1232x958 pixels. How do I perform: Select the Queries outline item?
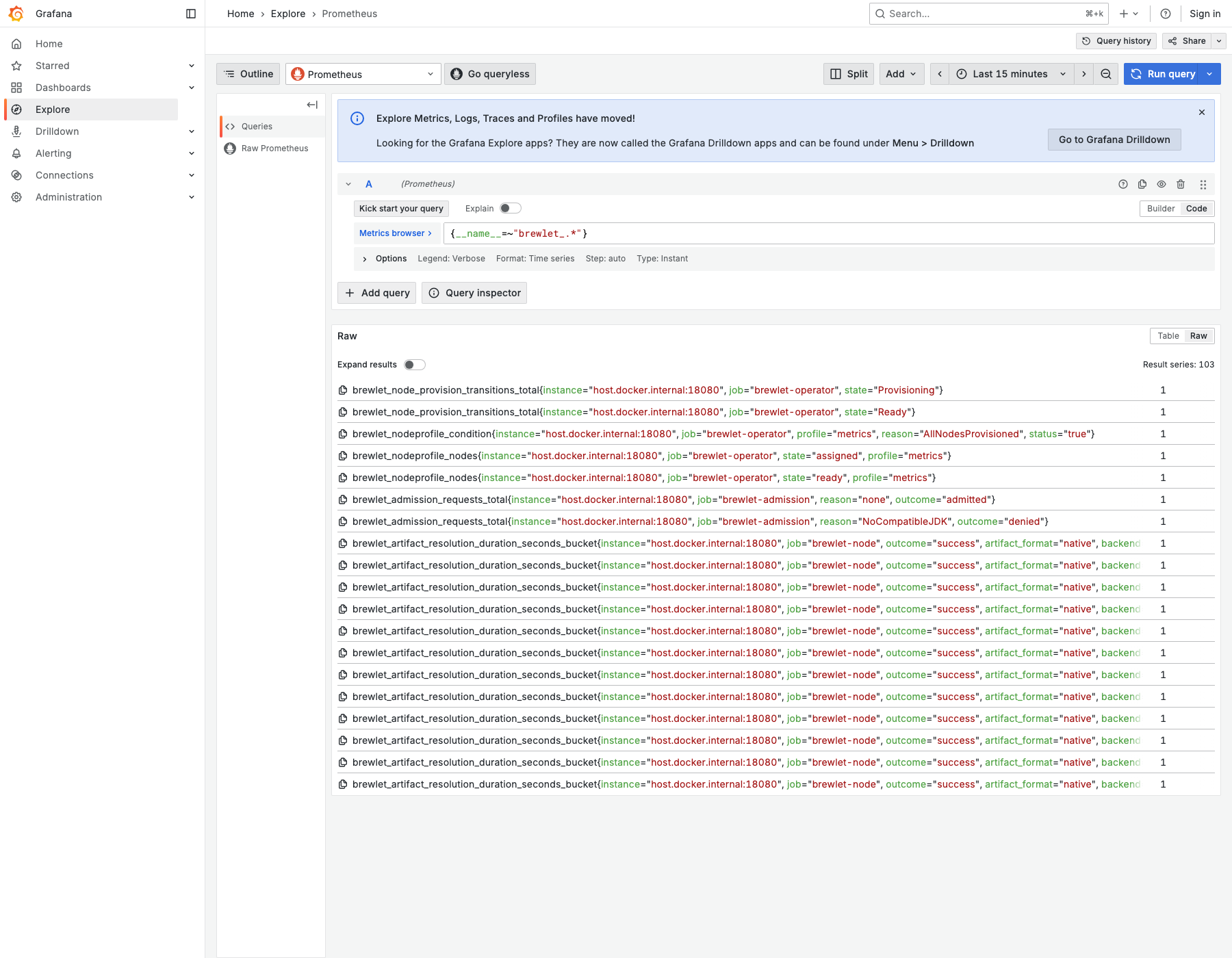coord(272,127)
